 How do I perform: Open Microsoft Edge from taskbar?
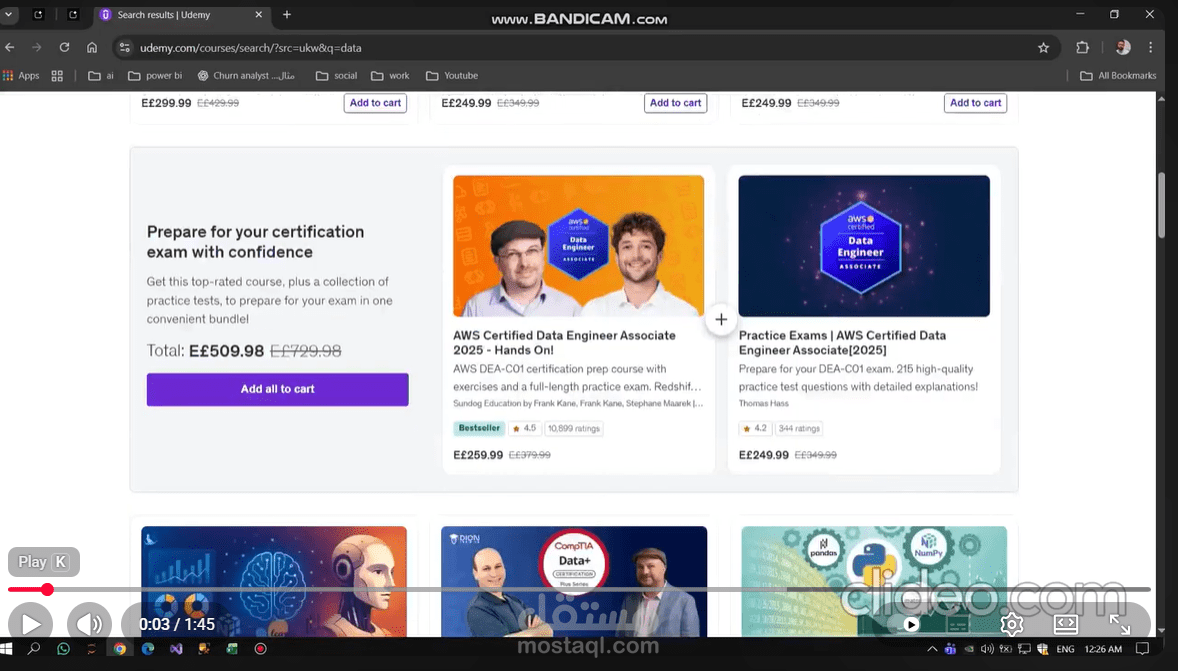tap(148, 648)
